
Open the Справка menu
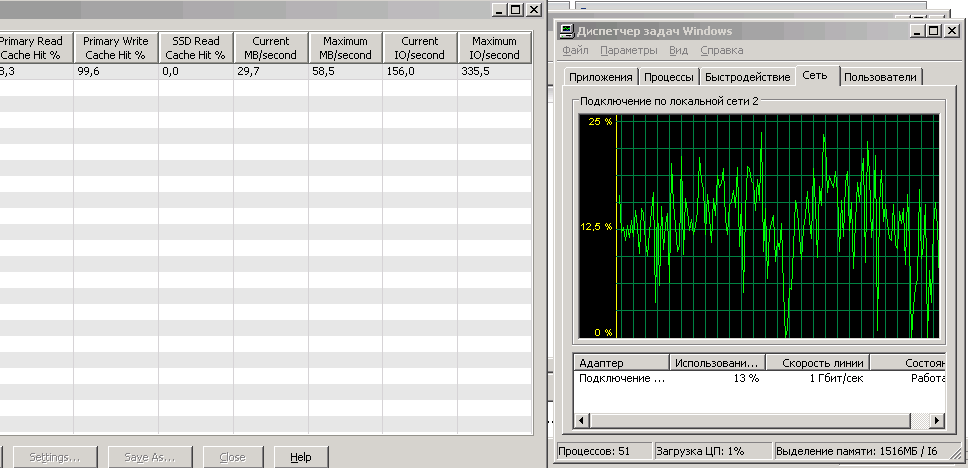(x=721, y=50)
